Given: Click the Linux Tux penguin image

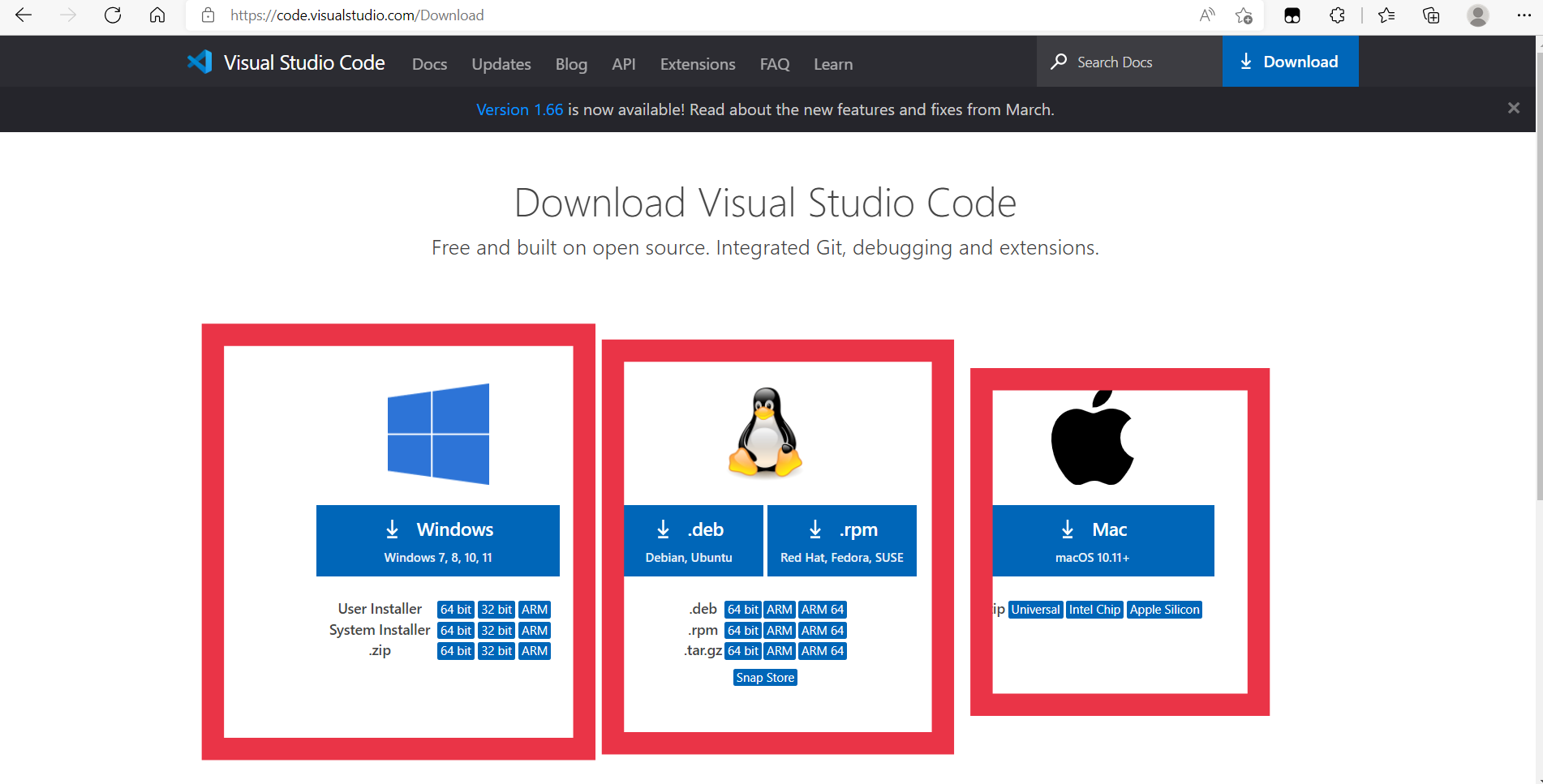Looking at the screenshot, I should coord(765,432).
